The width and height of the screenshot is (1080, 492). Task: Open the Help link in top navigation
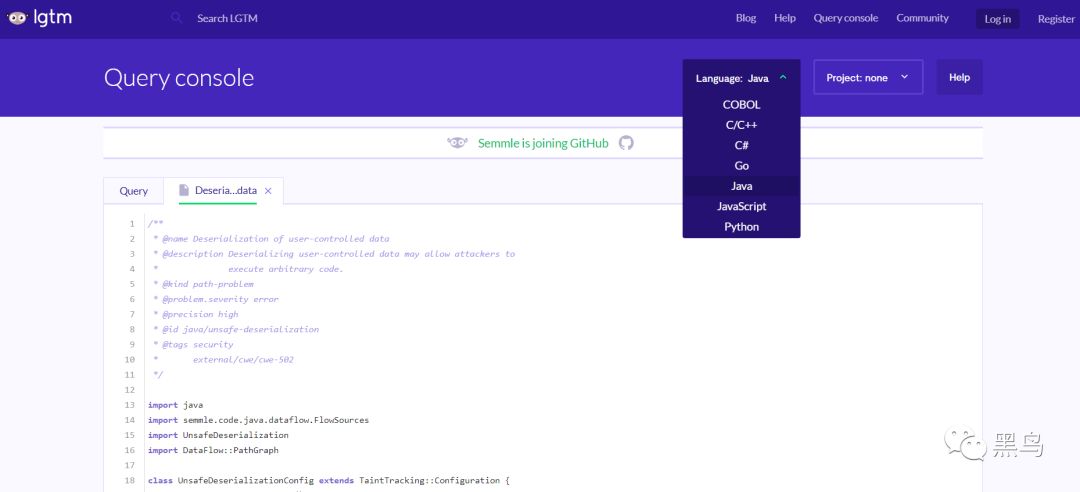[x=785, y=19]
